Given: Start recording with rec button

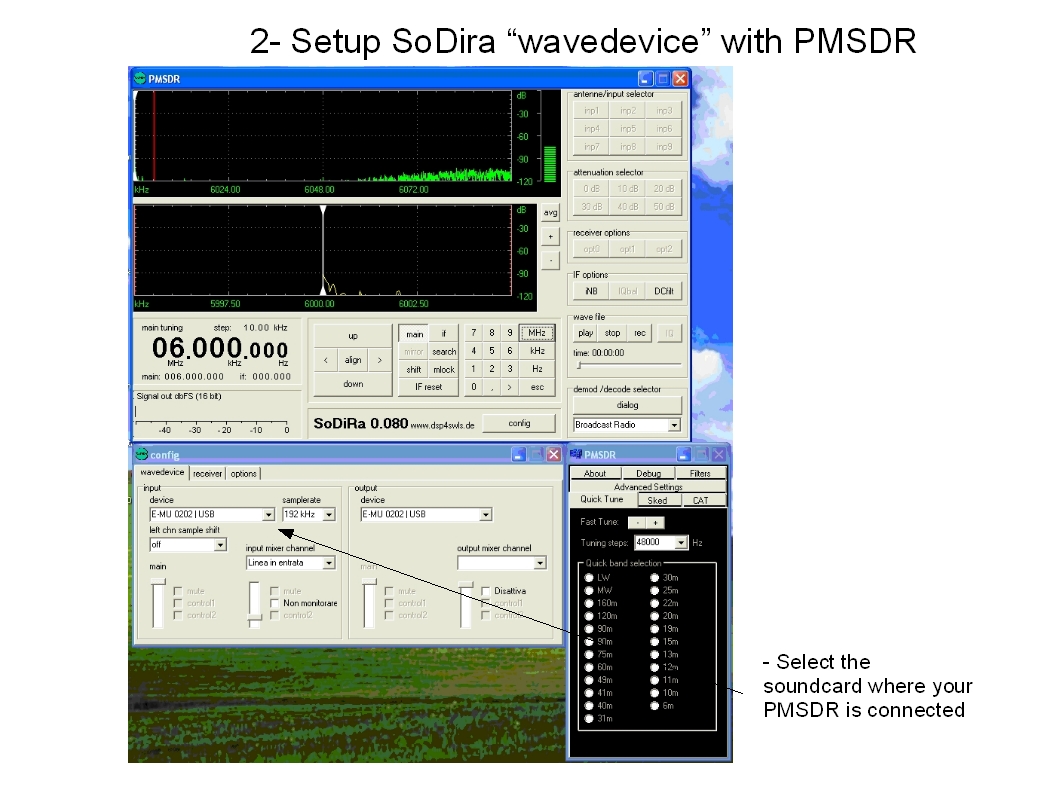Looking at the screenshot, I should 640,333.
